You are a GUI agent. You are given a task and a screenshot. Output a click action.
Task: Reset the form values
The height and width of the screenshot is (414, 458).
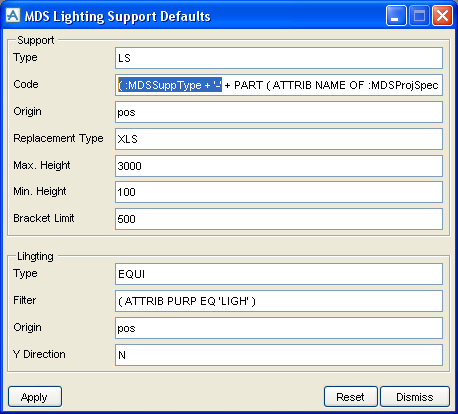pos(351,397)
